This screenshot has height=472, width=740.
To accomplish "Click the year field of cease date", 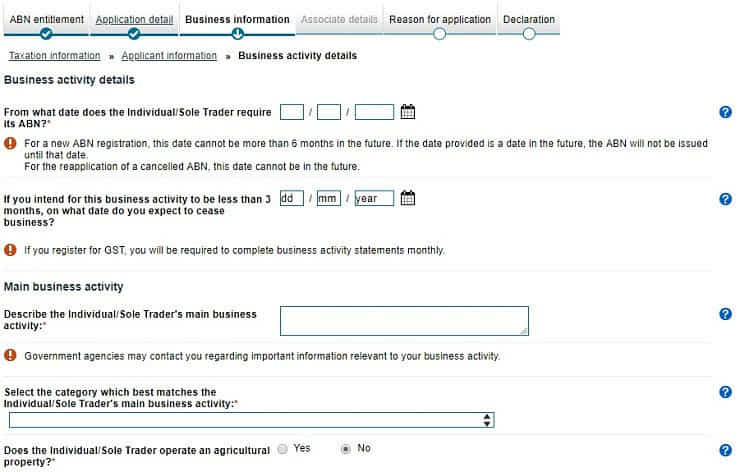I will coord(374,199).
